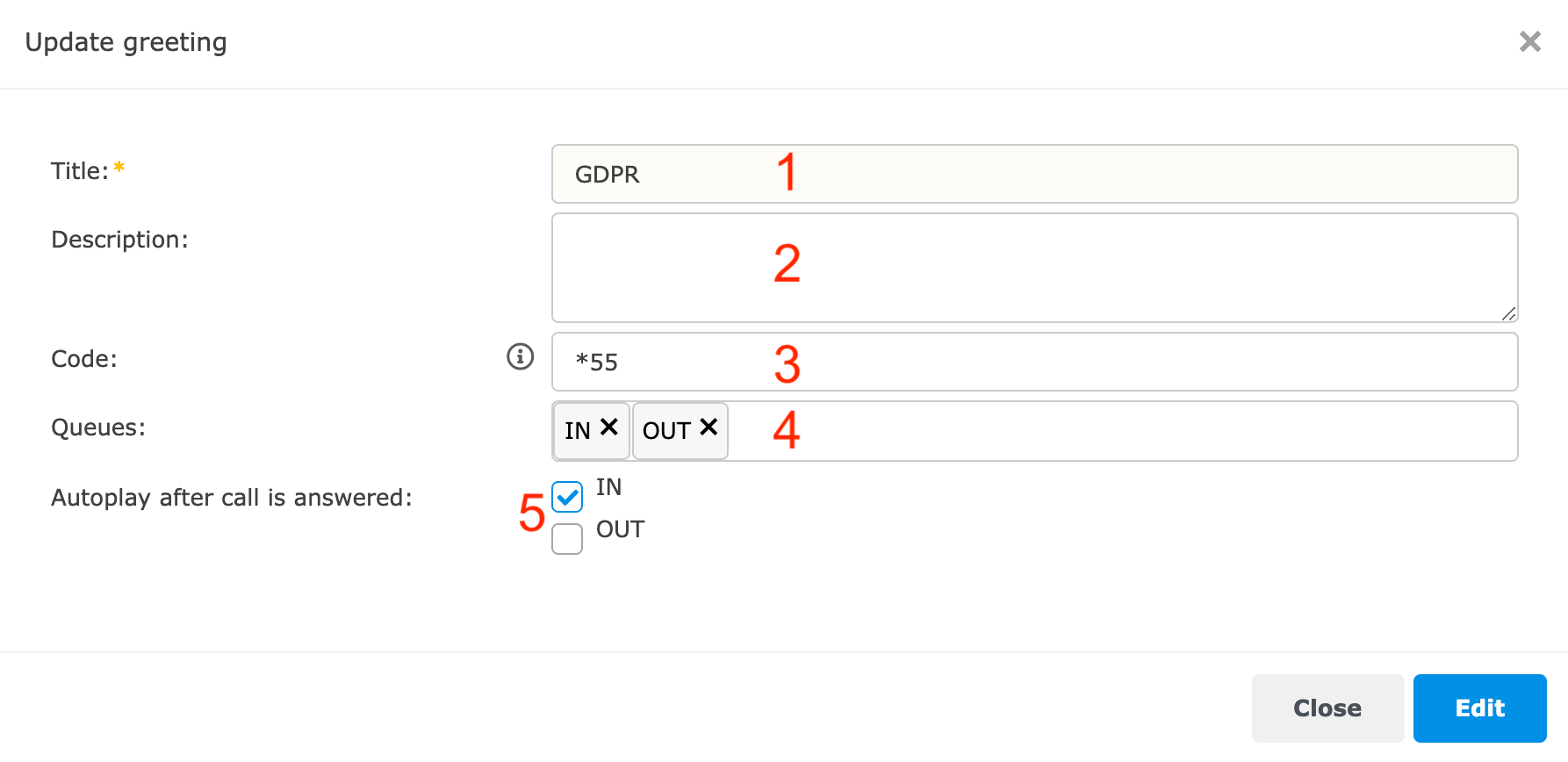Click the OUT autoplay checkbox label
Viewport: 1568px width, 762px height.
[x=620, y=529]
